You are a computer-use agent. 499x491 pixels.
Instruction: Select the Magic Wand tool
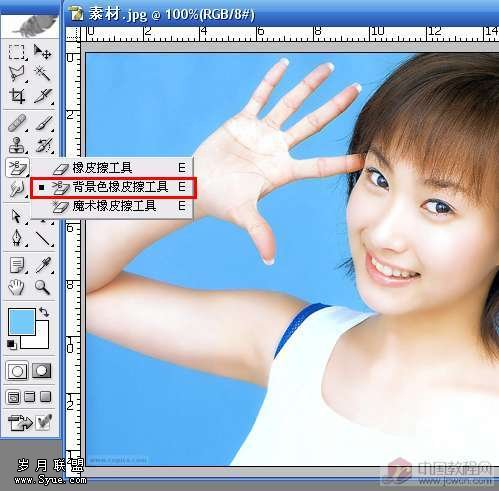tap(42, 74)
